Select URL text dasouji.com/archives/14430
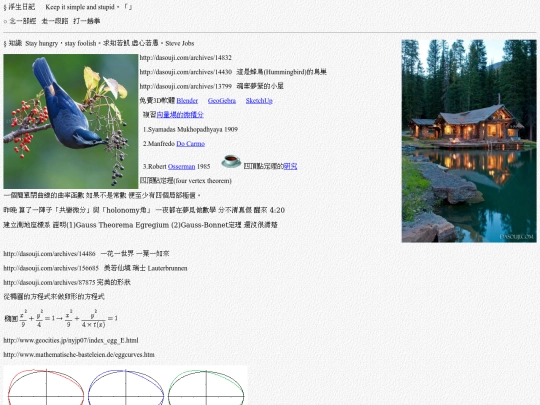The image size is (540, 405). coord(185,72)
